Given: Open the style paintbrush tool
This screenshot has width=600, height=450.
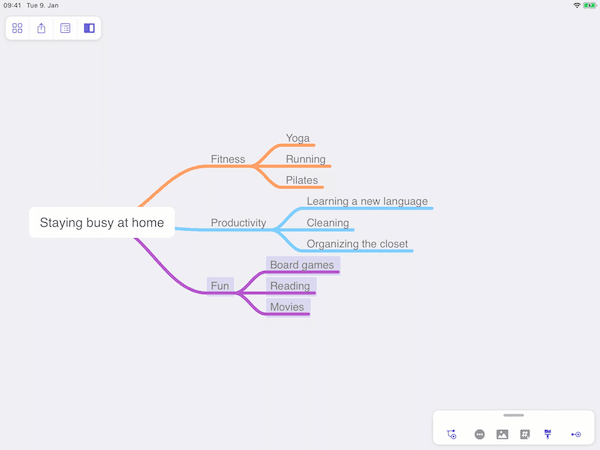Looking at the screenshot, I should [548, 434].
